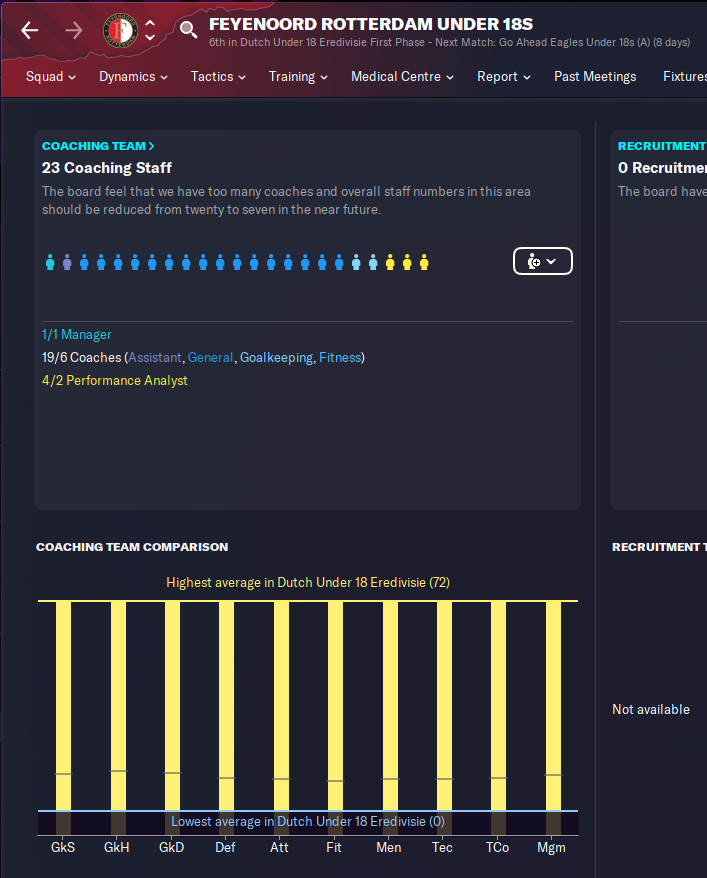Click the Highest average in Eredivisie label
Screen dimensions: 707x878
308,582
